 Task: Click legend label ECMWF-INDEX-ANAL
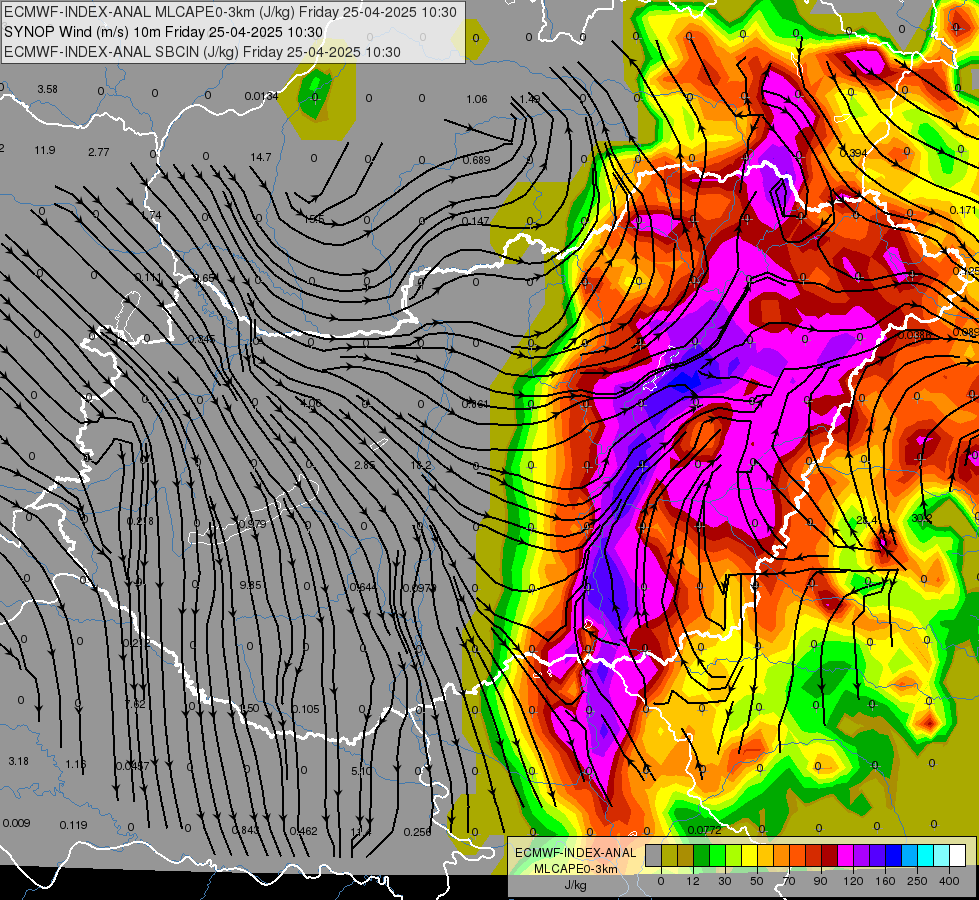click(576, 853)
